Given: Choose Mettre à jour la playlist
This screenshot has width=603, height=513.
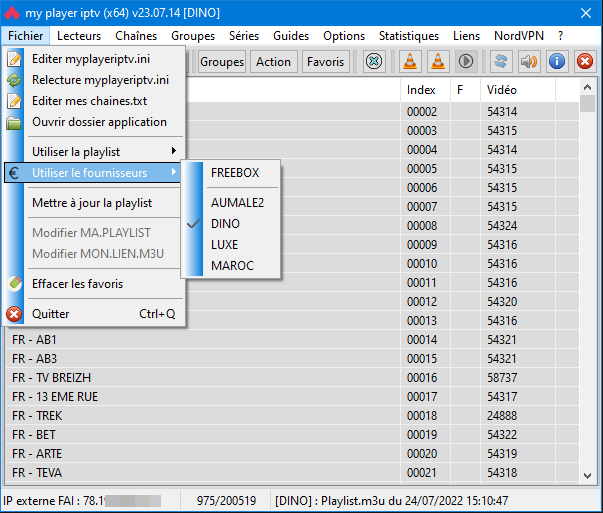Looking at the screenshot, I should (x=92, y=203).
